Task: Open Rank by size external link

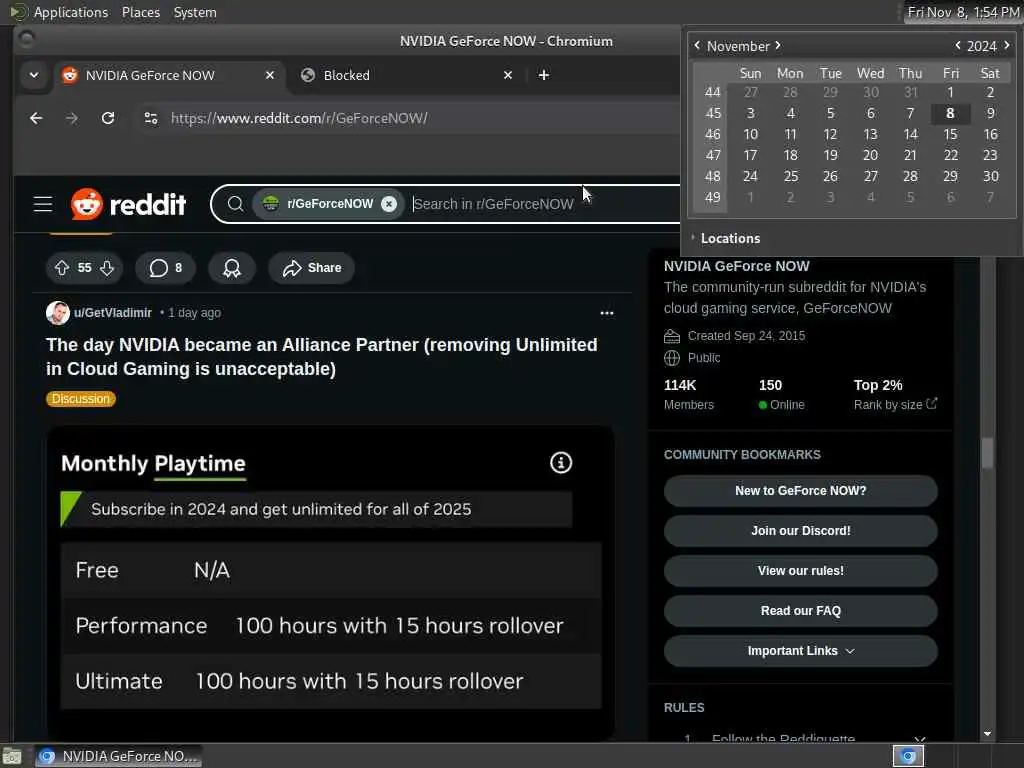Action: [895, 404]
